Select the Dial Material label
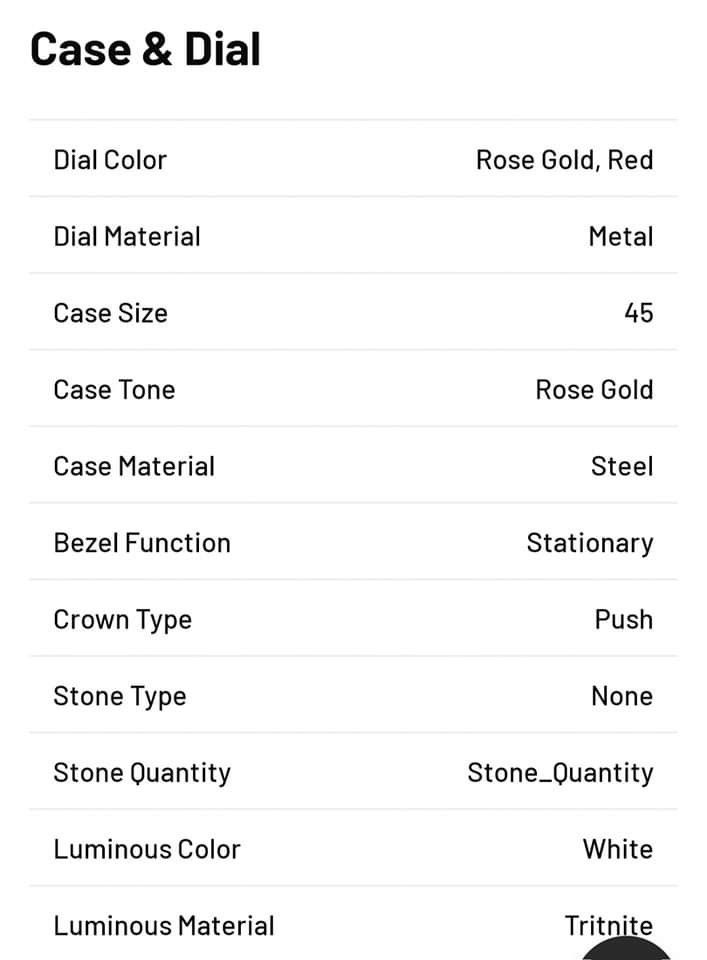The height and width of the screenshot is (960, 707). (x=127, y=236)
